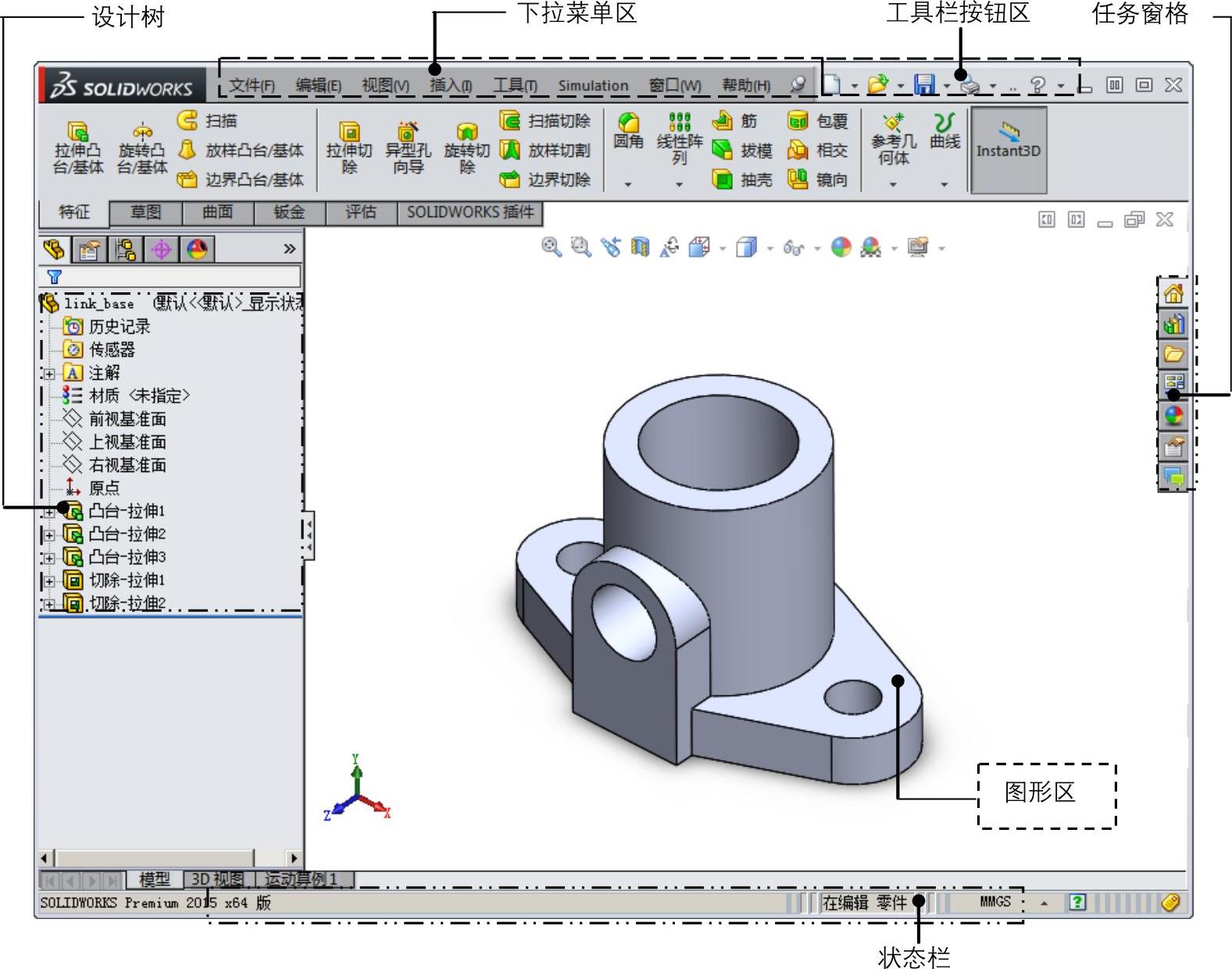Expand the 凸台-拉伸1 feature node
1232x969 pixels.
pos(49,513)
